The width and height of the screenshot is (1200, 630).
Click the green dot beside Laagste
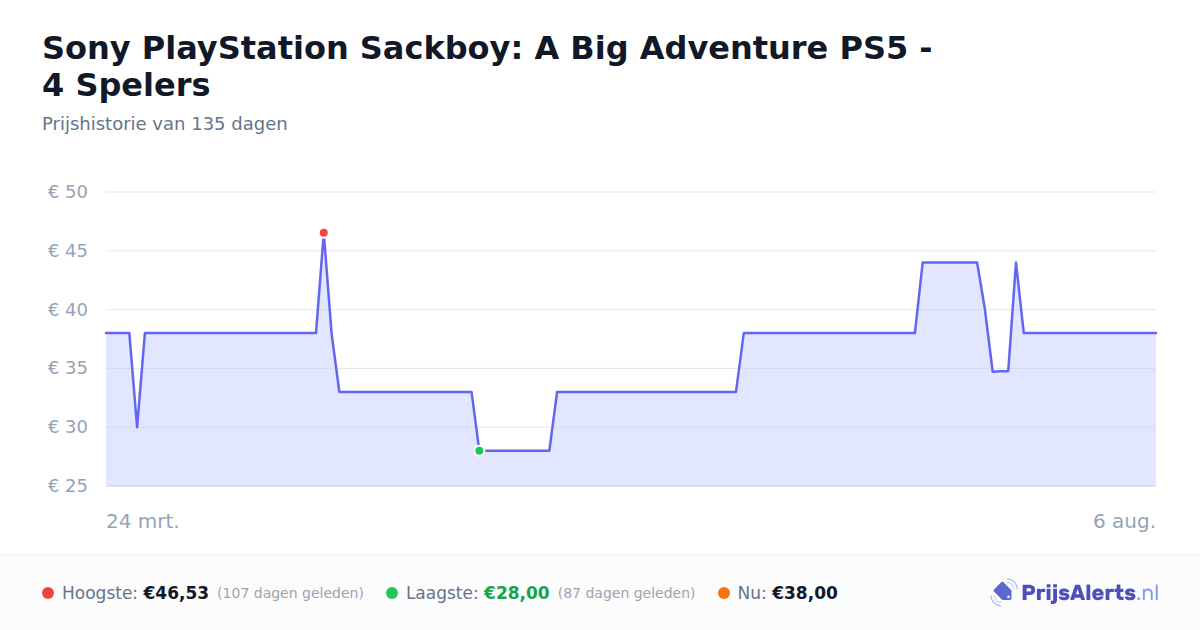pyautogui.click(x=392, y=593)
